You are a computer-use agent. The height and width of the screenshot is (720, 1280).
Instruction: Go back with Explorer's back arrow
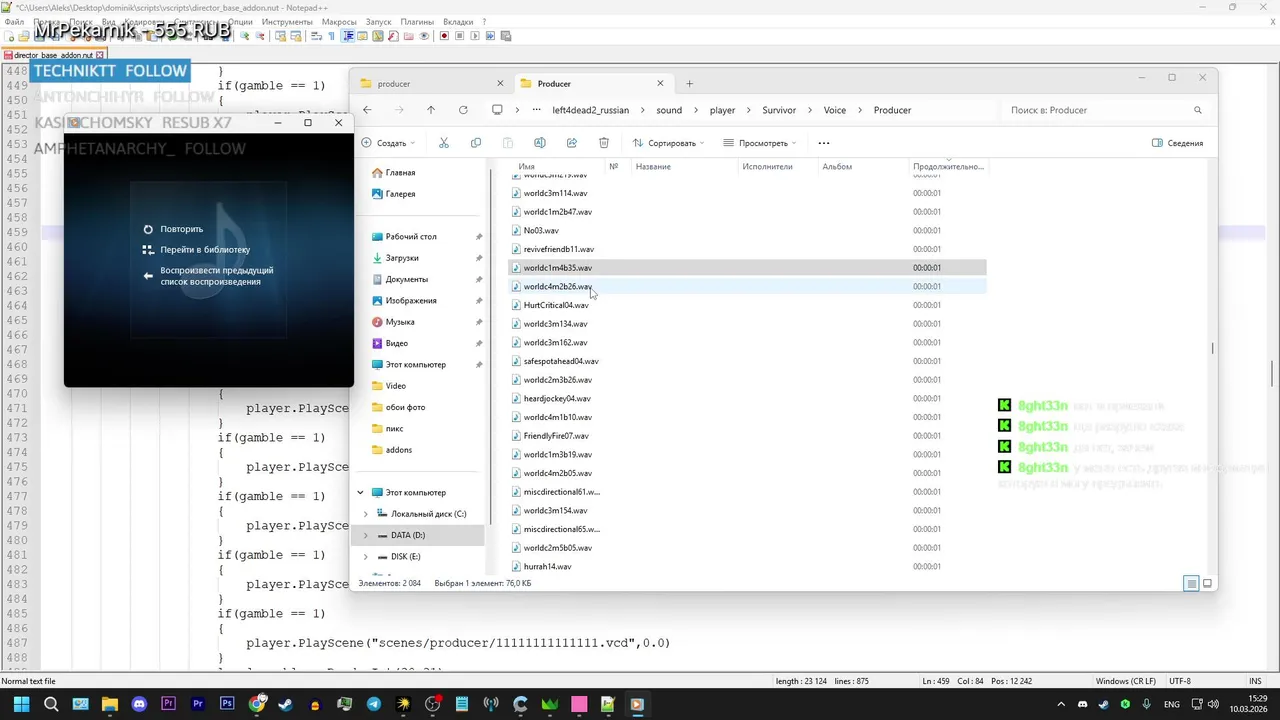click(x=367, y=110)
